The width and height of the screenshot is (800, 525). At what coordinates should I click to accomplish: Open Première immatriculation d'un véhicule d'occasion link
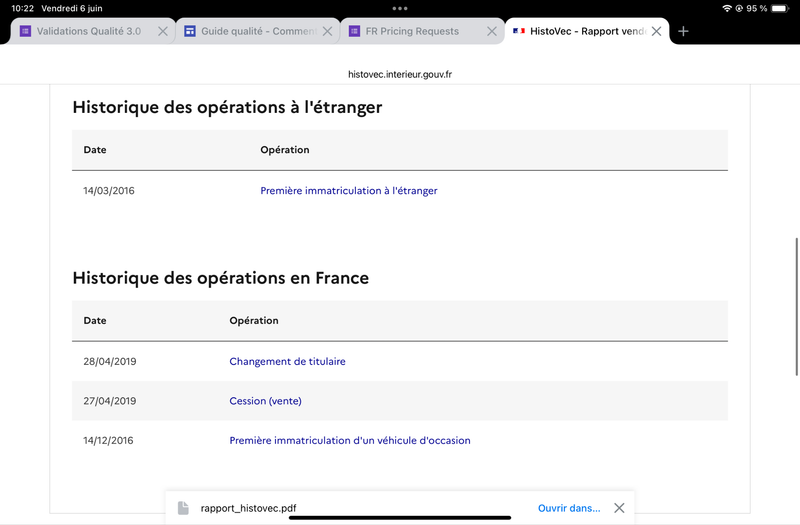(x=349, y=440)
